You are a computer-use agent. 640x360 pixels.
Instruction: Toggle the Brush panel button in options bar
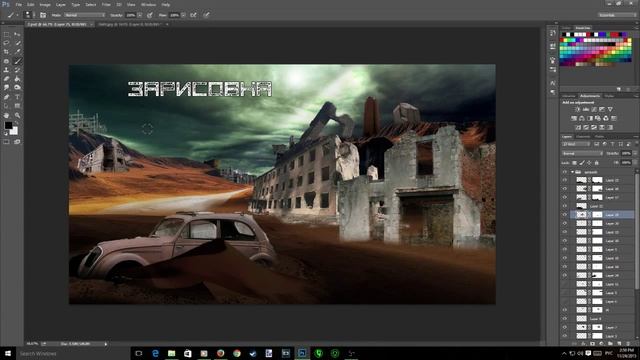43,15
